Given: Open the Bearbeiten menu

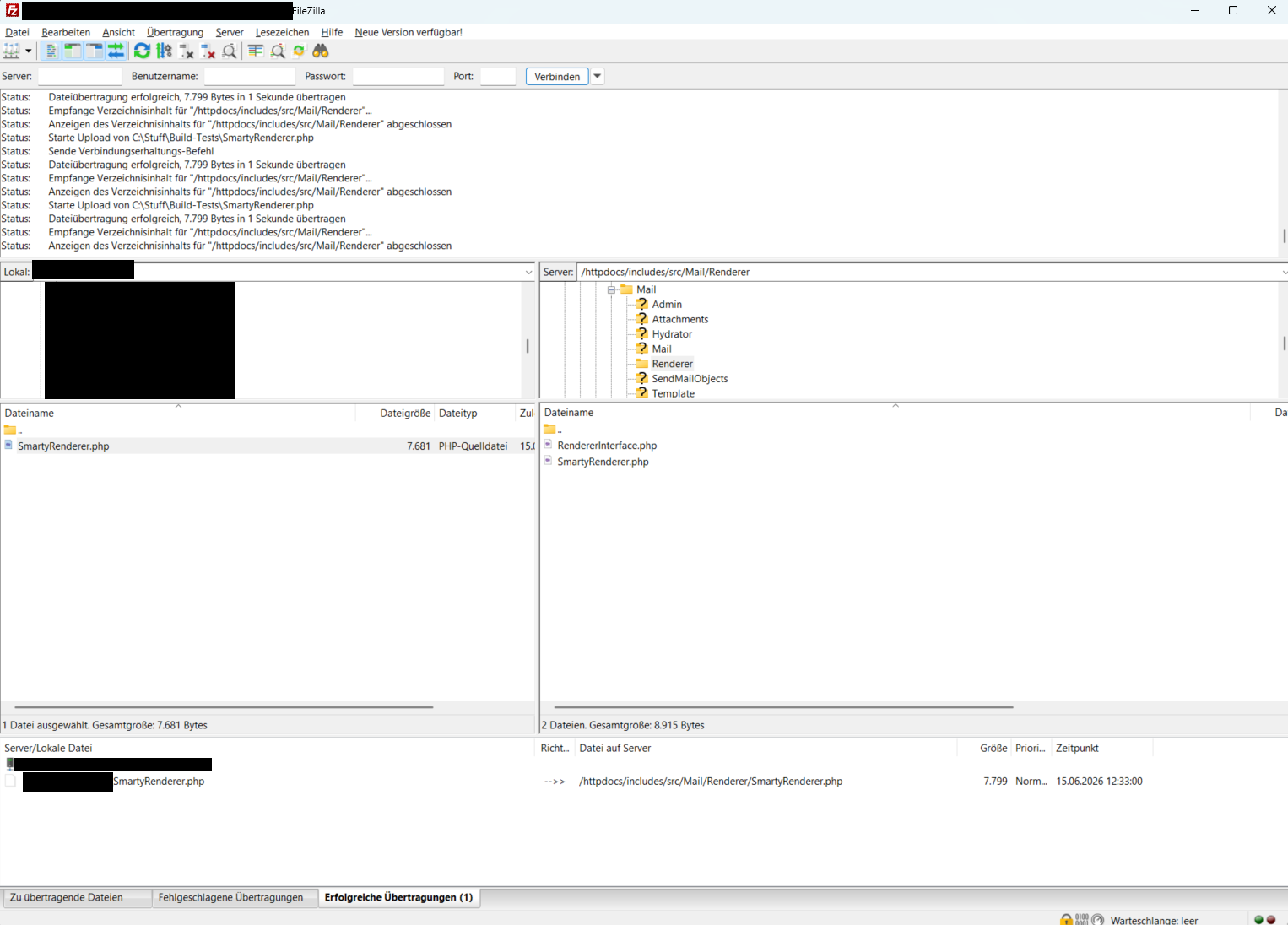Looking at the screenshot, I should point(66,32).
